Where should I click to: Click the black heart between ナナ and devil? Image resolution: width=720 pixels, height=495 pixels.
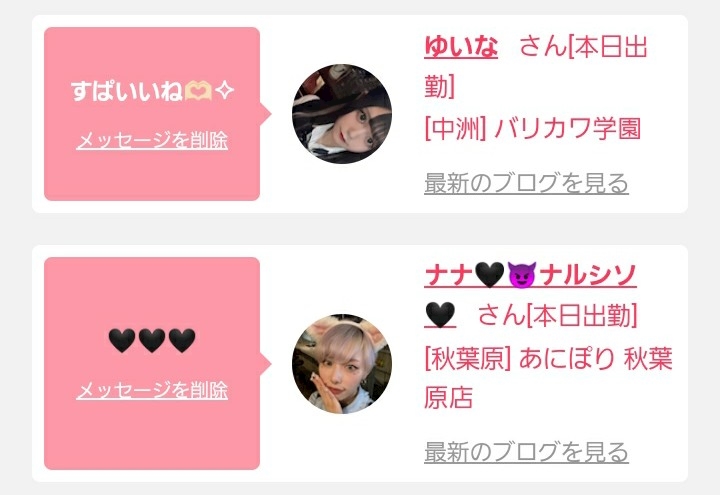click(x=489, y=275)
